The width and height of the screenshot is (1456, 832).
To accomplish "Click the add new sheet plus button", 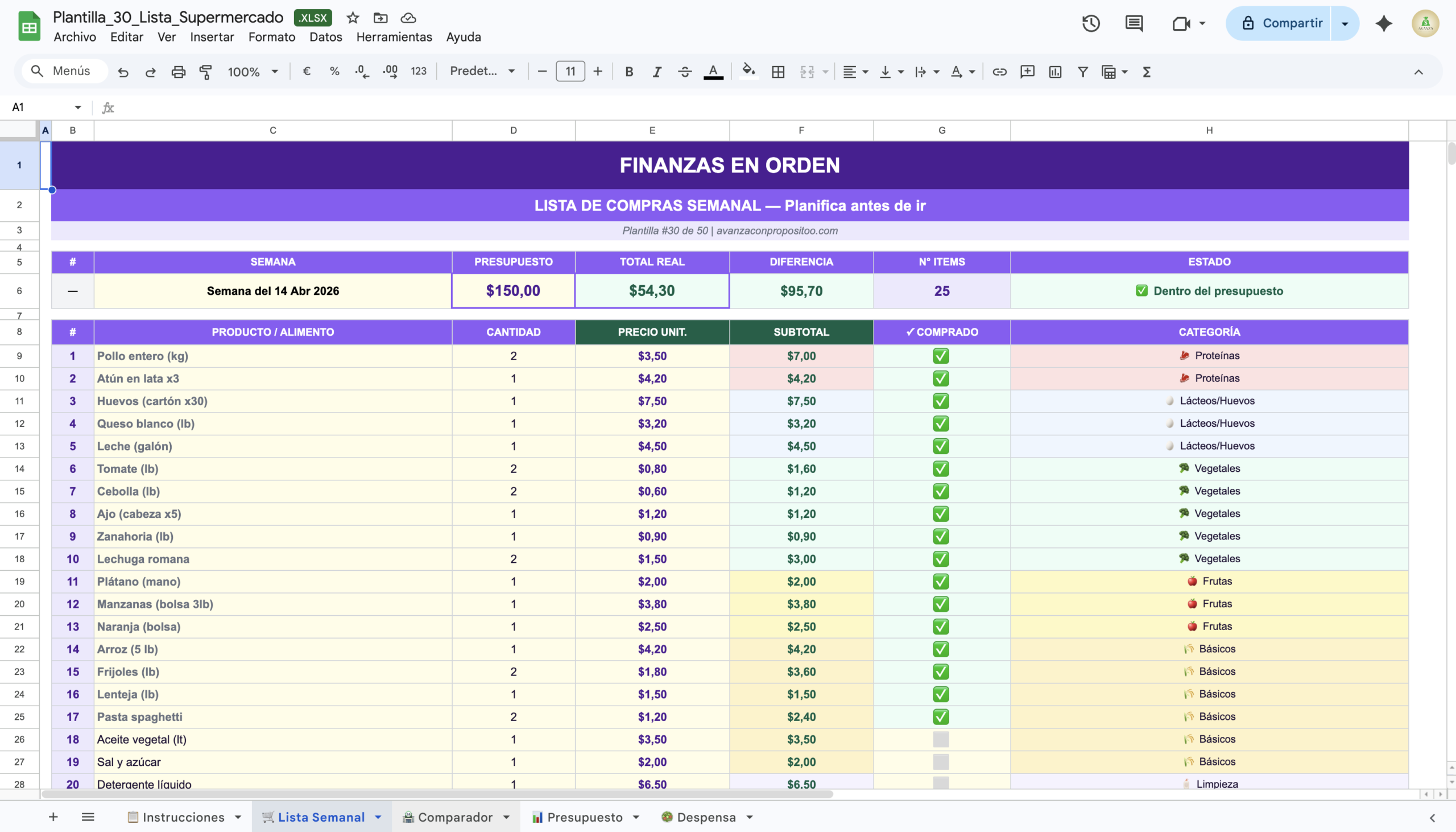I will point(53,817).
